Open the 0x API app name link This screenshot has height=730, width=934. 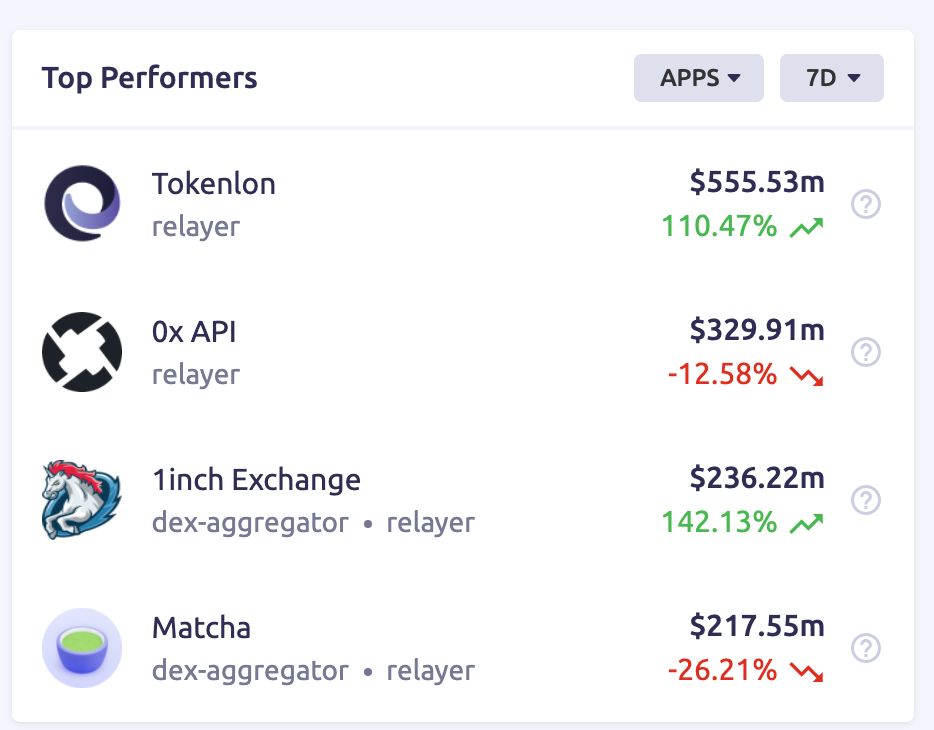[x=194, y=332]
